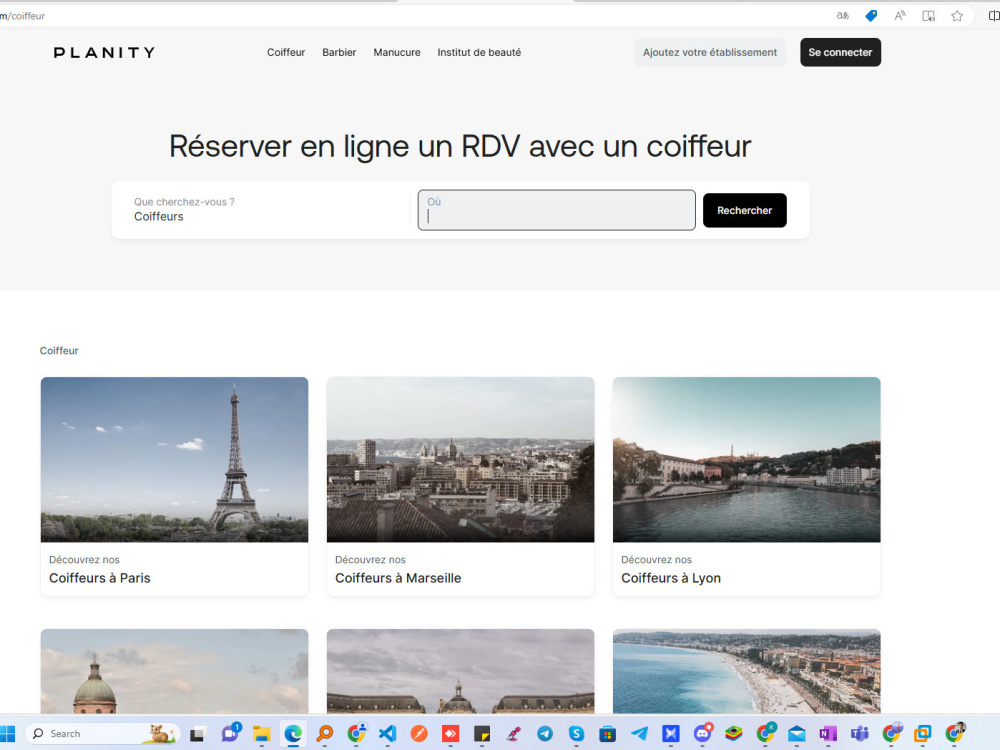The width and height of the screenshot is (1000, 750).
Task: Open OneNote from the taskbar
Action: tap(828, 734)
